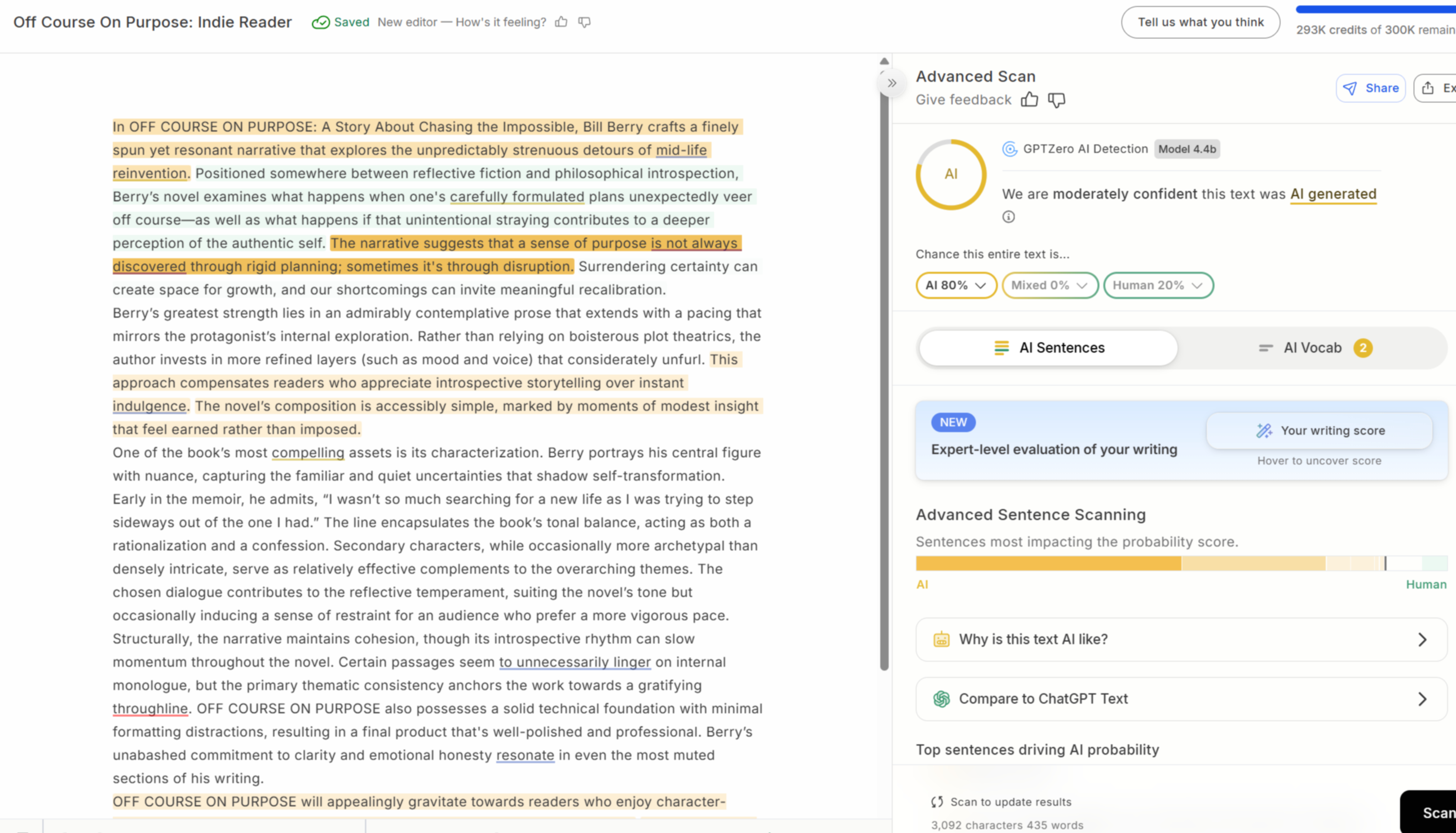
Task: Expand the Human 20% dropdown
Action: (x=1158, y=285)
